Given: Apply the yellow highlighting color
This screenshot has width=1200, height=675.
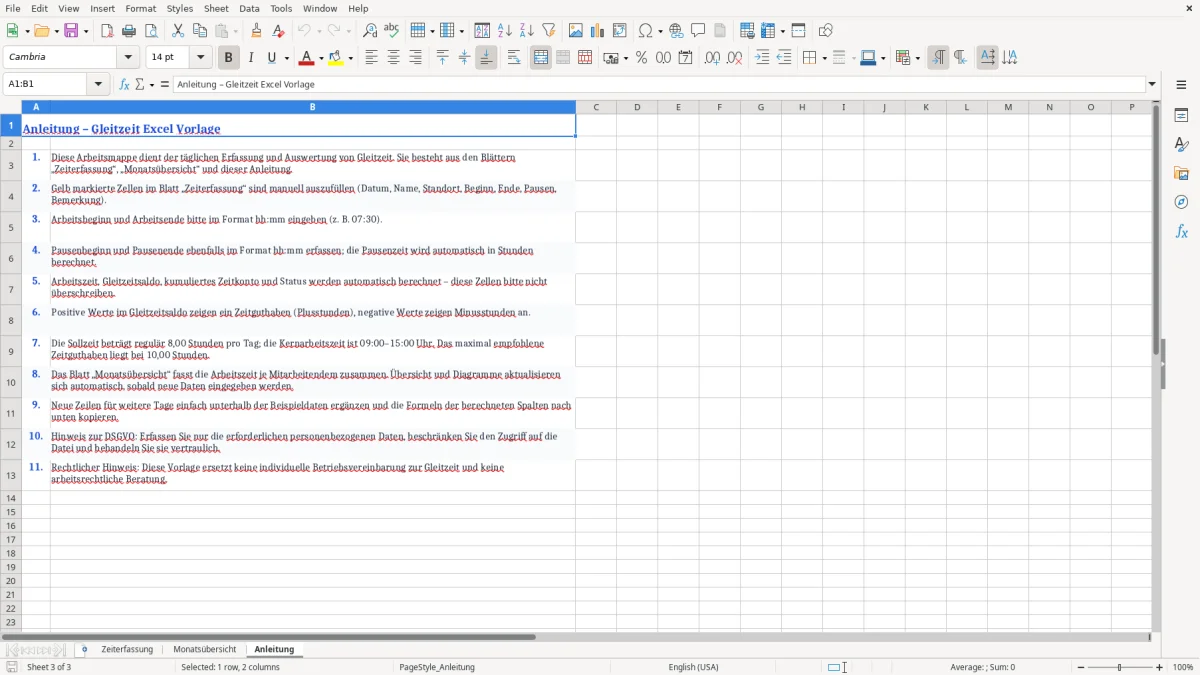Looking at the screenshot, I should [x=336, y=58].
